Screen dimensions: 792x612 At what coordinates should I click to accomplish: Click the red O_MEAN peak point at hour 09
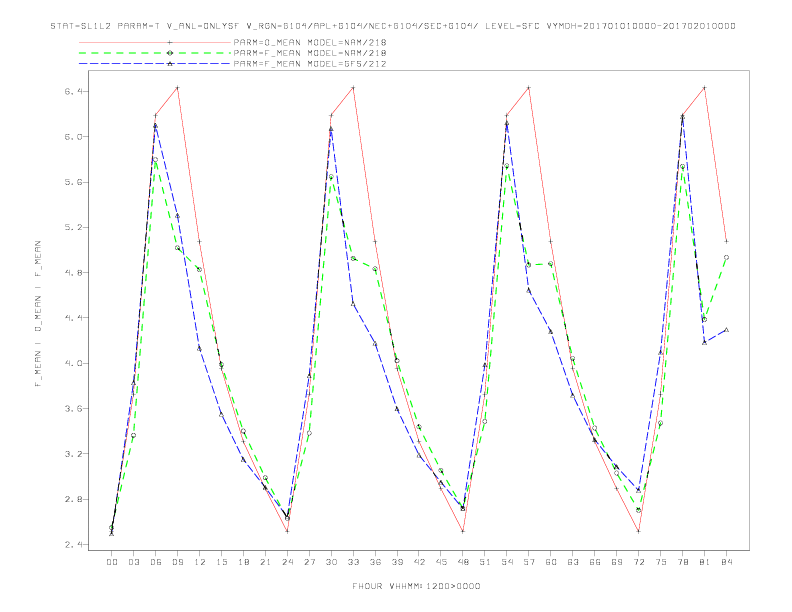click(x=177, y=88)
